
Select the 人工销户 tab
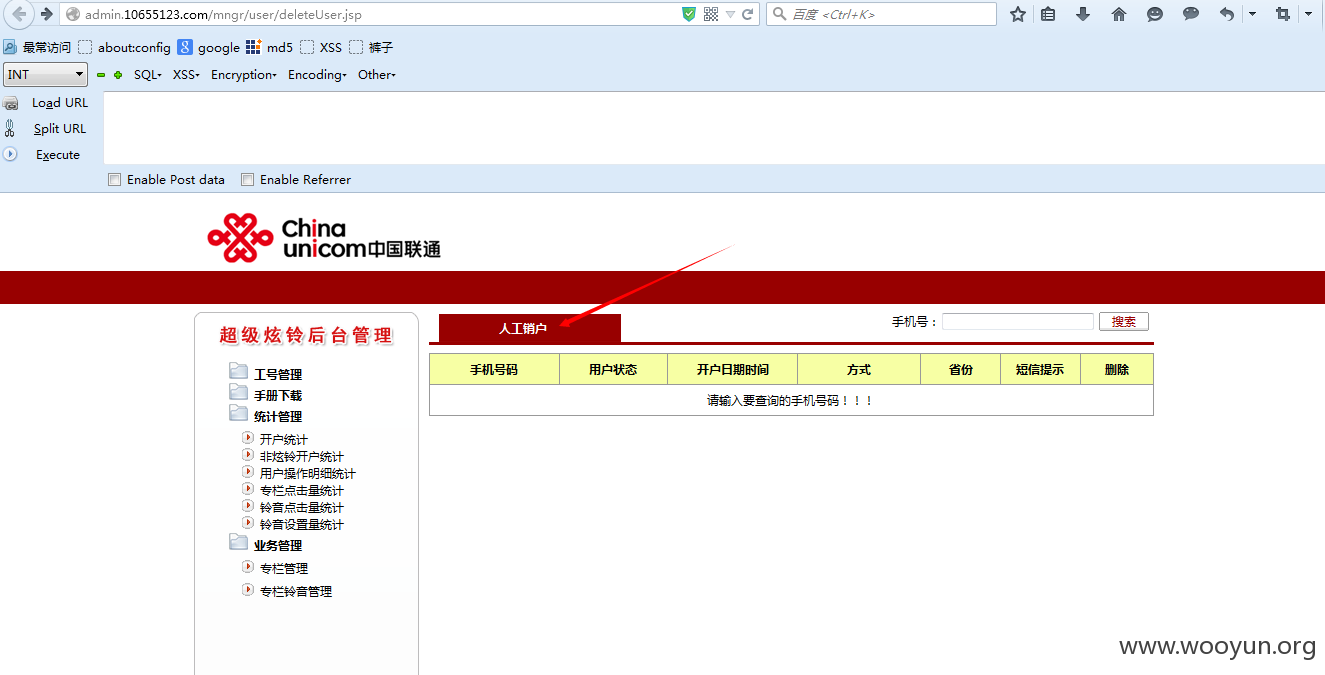click(530, 328)
